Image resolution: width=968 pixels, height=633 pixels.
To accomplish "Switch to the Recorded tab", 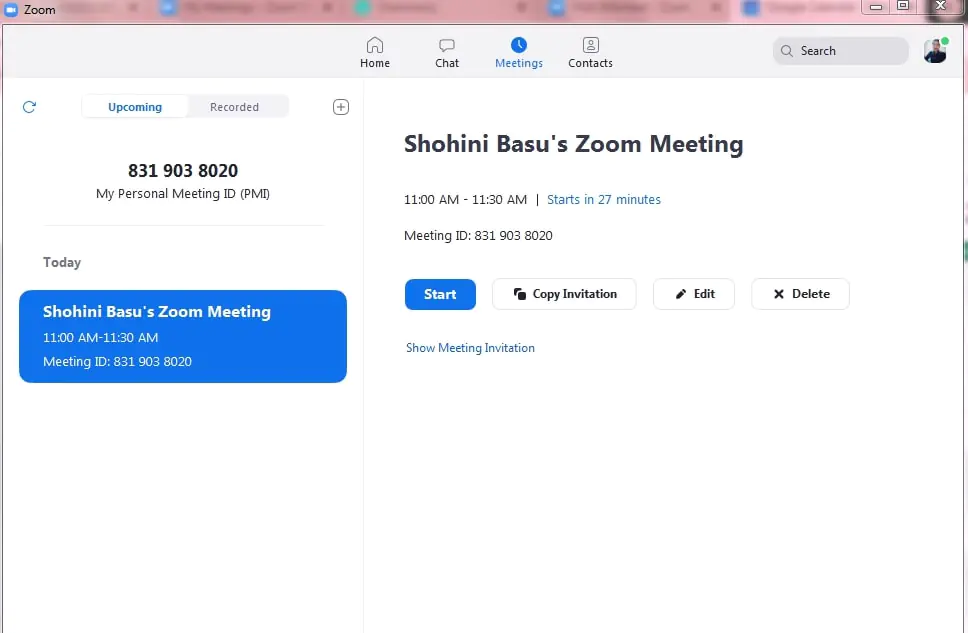I will tap(235, 106).
